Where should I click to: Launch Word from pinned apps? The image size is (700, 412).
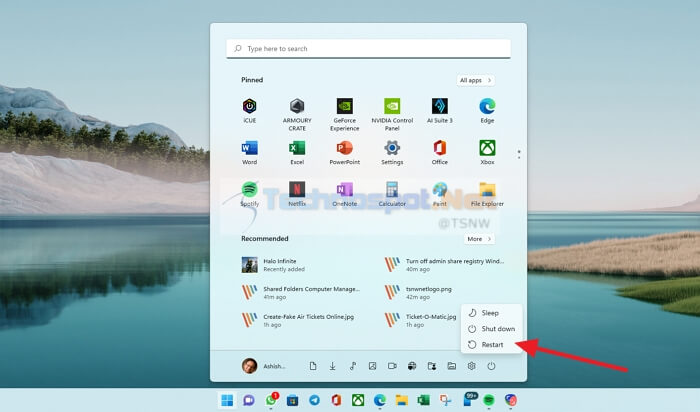250,152
